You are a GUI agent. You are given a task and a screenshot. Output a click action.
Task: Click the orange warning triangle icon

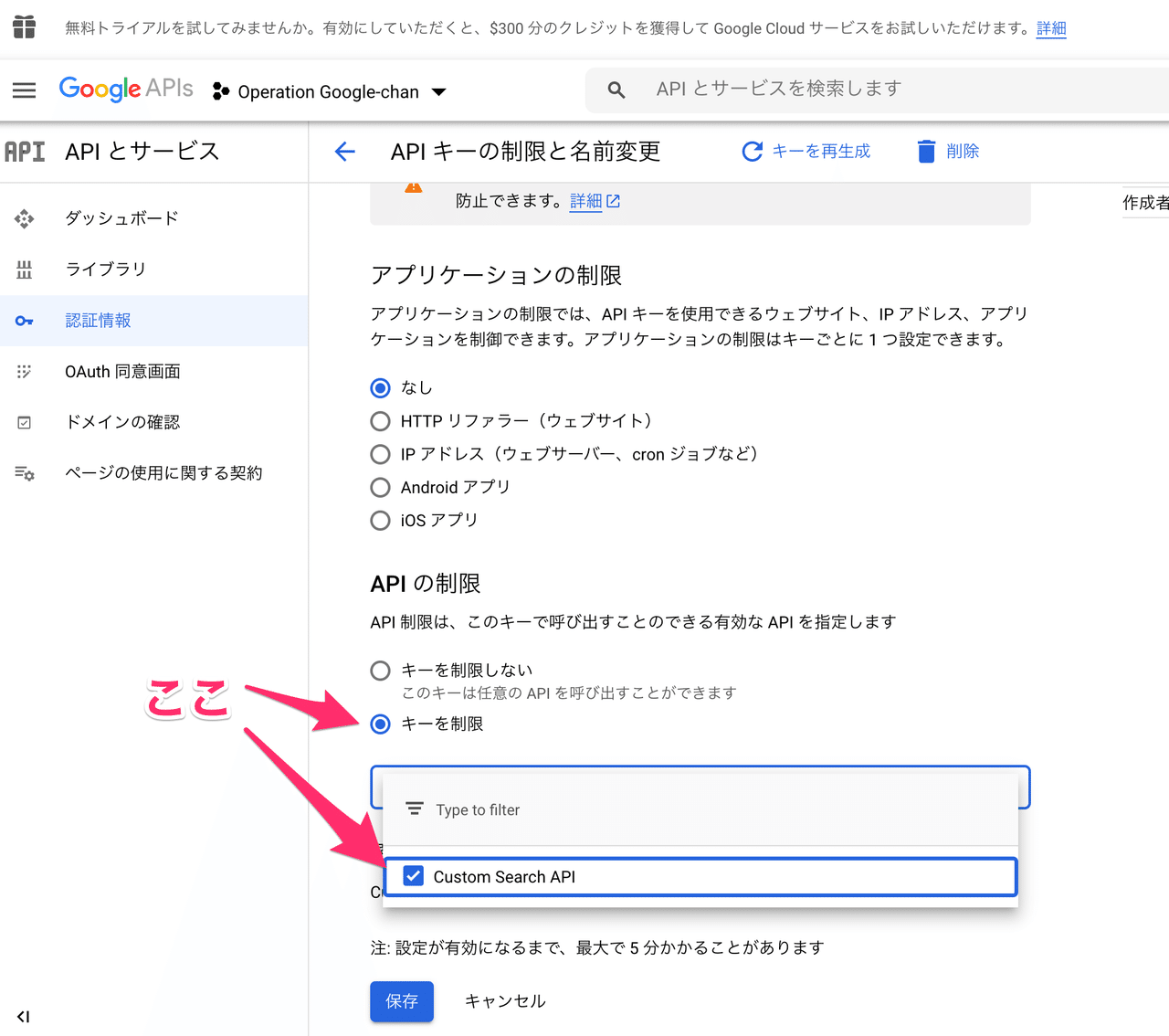414,186
